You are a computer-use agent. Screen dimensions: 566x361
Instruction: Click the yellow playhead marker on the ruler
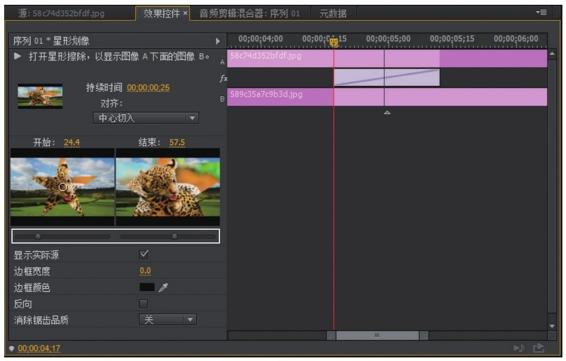tap(334, 42)
